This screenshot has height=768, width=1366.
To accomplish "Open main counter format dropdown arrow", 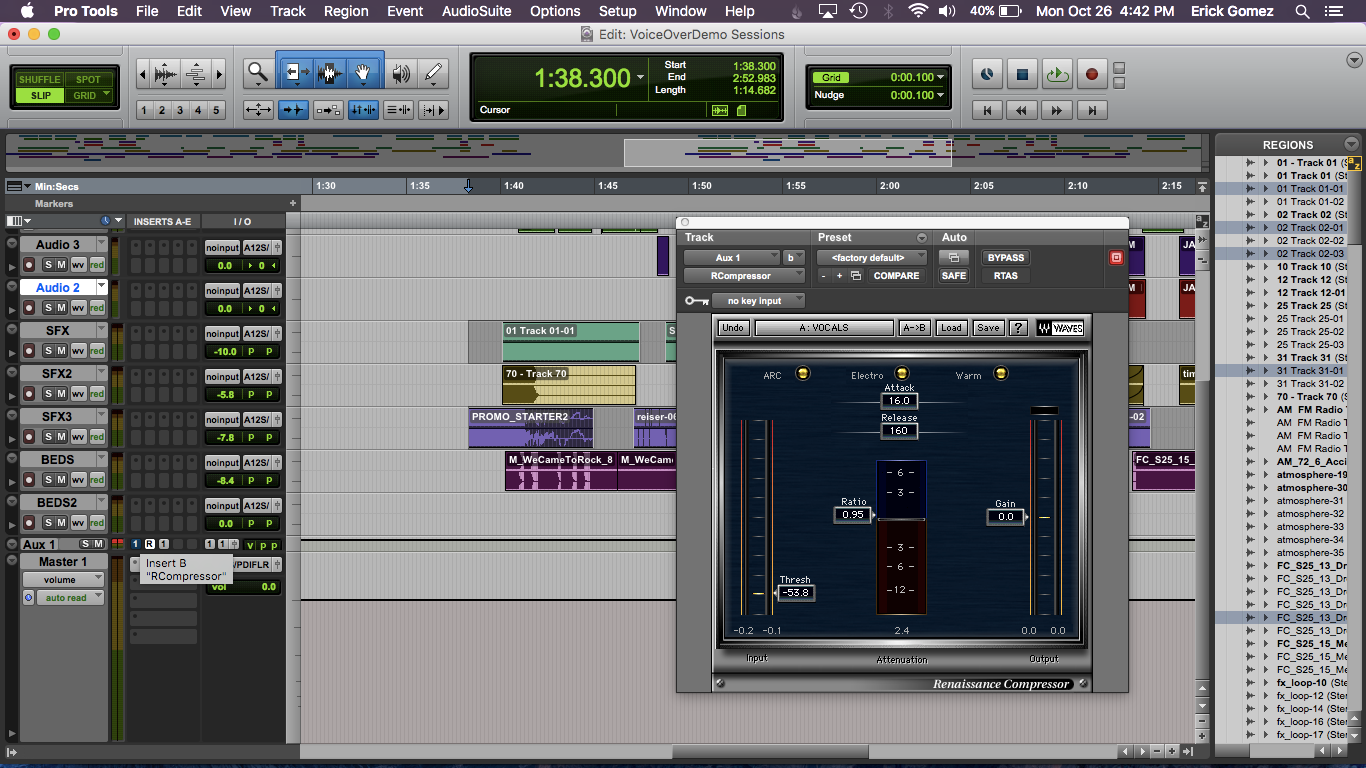I will point(640,77).
